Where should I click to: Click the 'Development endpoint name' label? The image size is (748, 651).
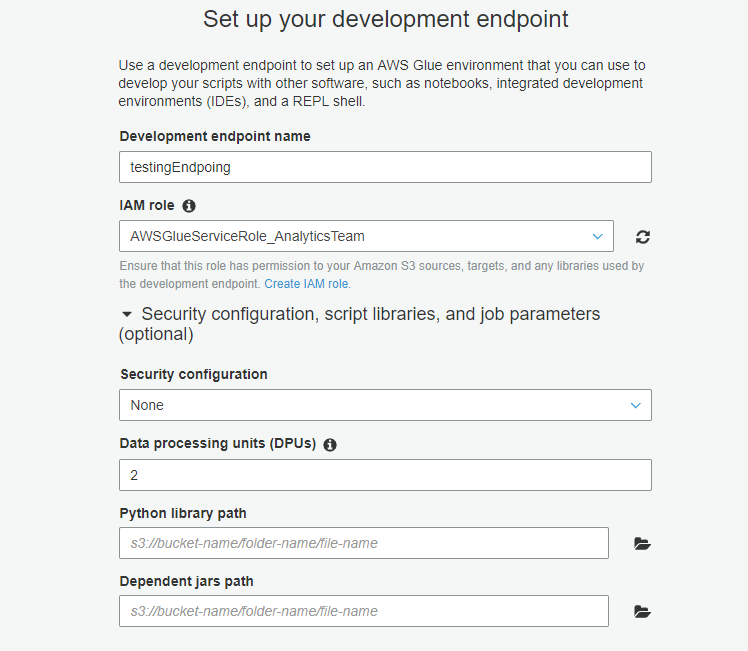pos(215,136)
